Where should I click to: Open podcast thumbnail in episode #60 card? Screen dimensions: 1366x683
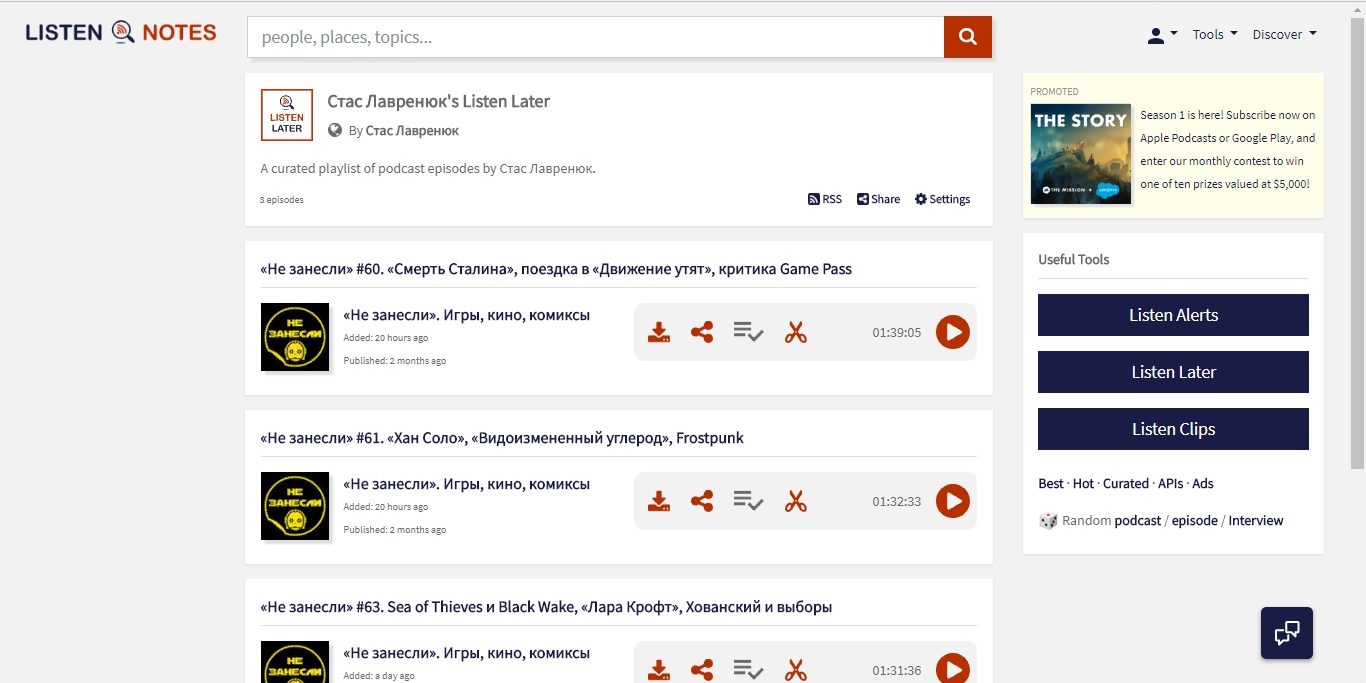coord(295,337)
